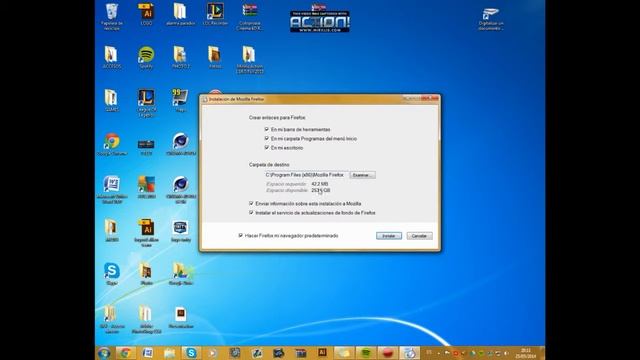
Task: Select the Skype desktop shortcut
Action: coord(111,274)
